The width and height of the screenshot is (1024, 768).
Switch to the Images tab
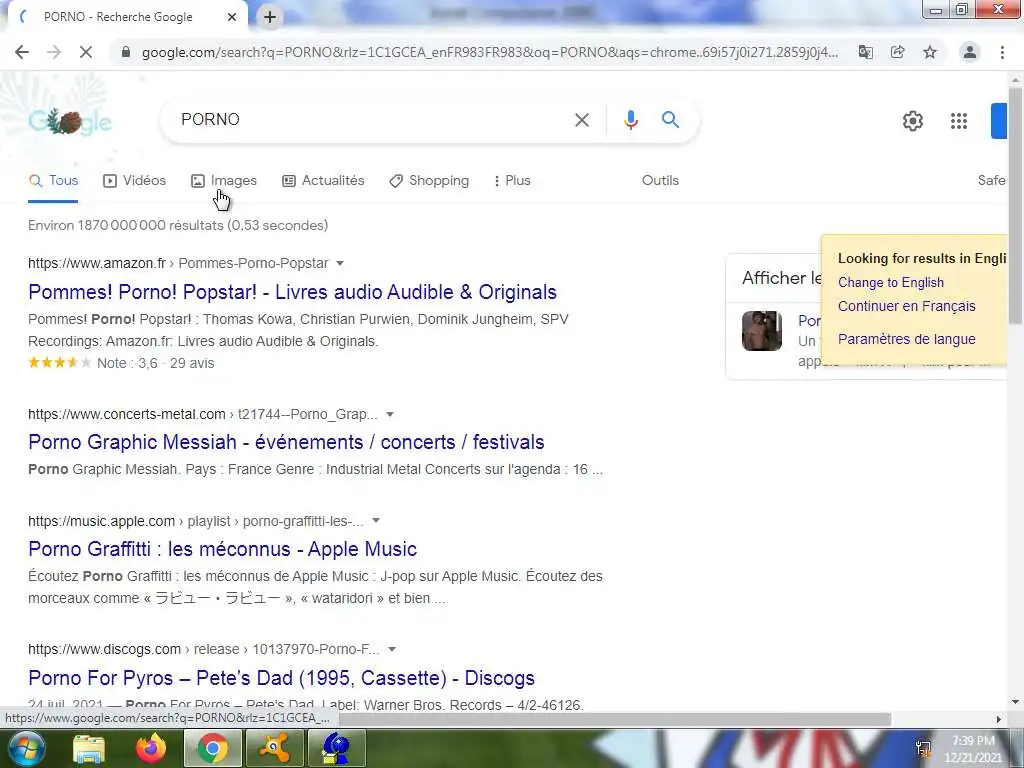(x=224, y=181)
